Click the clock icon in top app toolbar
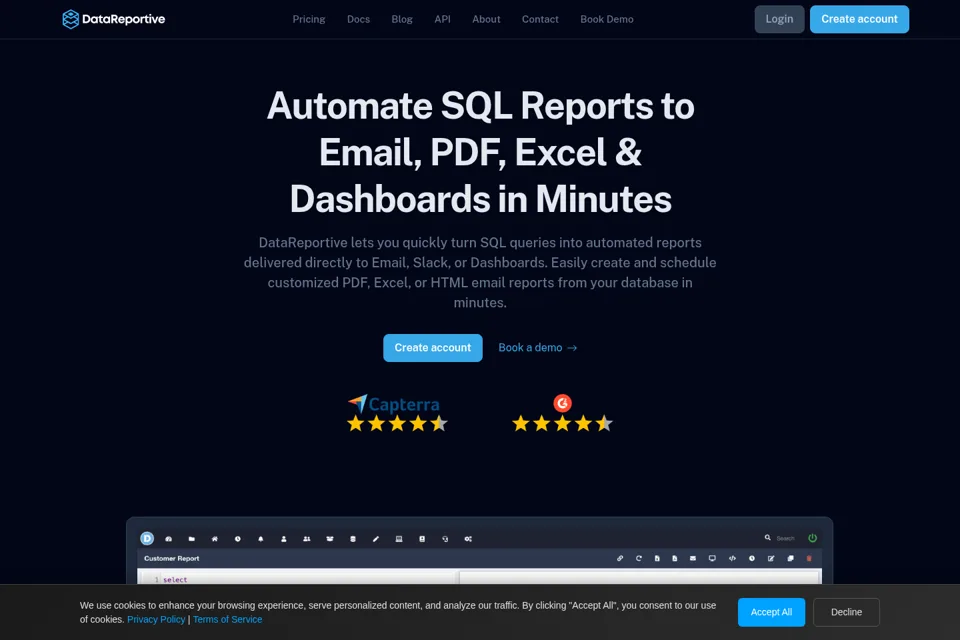The width and height of the screenshot is (960, 640). point(238,539)
